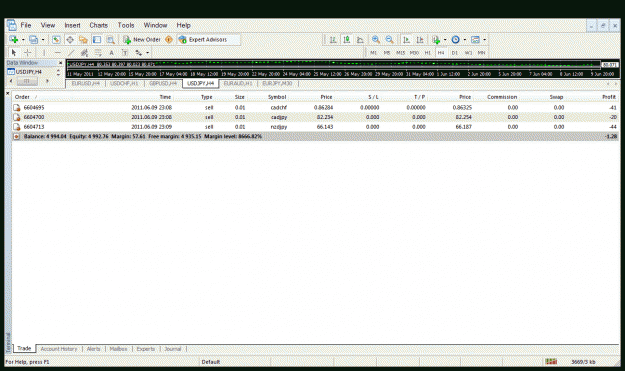Click the Periods clock icon
The width and height of the screenshot is (625, 371).
click(x=455, y=39)
